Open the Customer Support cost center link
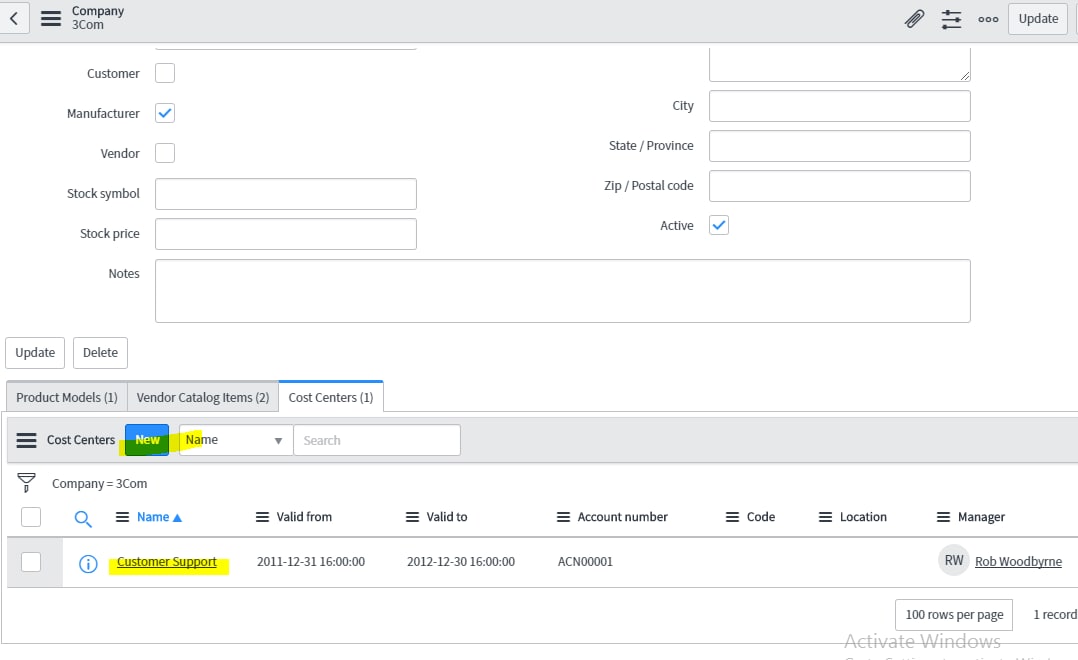Viewport: 1078px width, 660px height. point(166,562)
